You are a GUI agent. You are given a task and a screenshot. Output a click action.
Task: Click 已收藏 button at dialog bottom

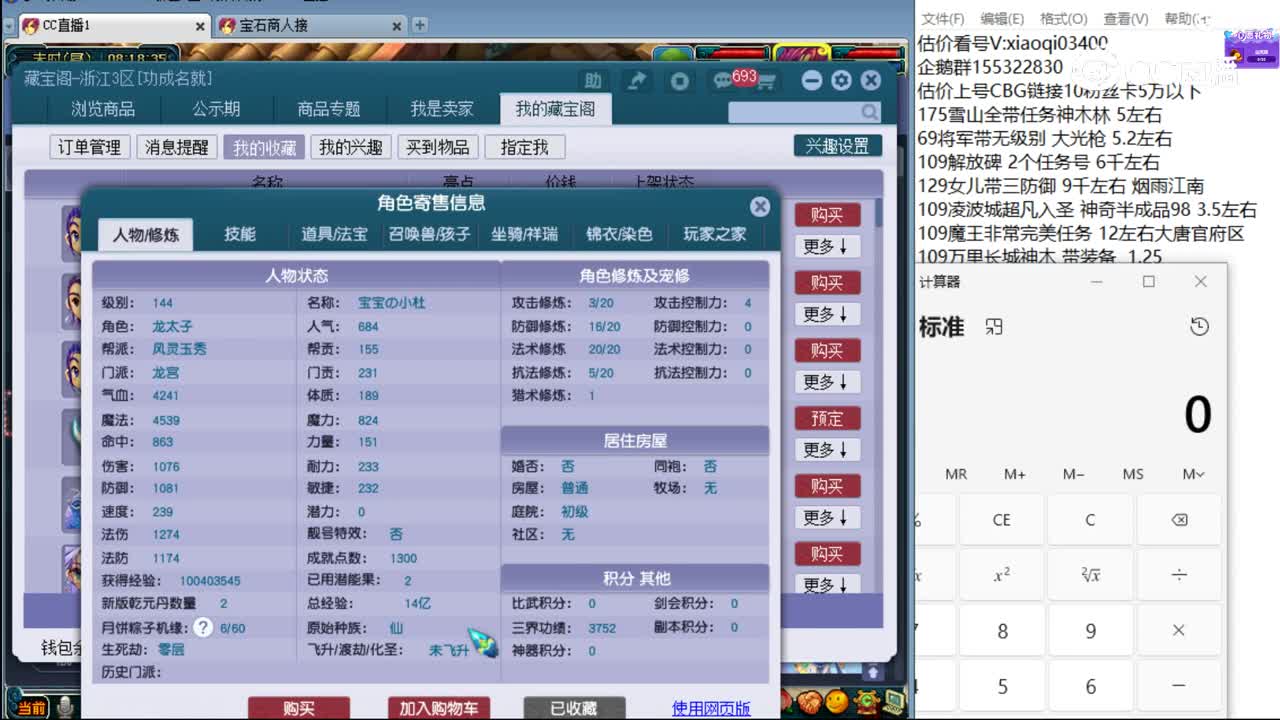click(x=574, y=708)
